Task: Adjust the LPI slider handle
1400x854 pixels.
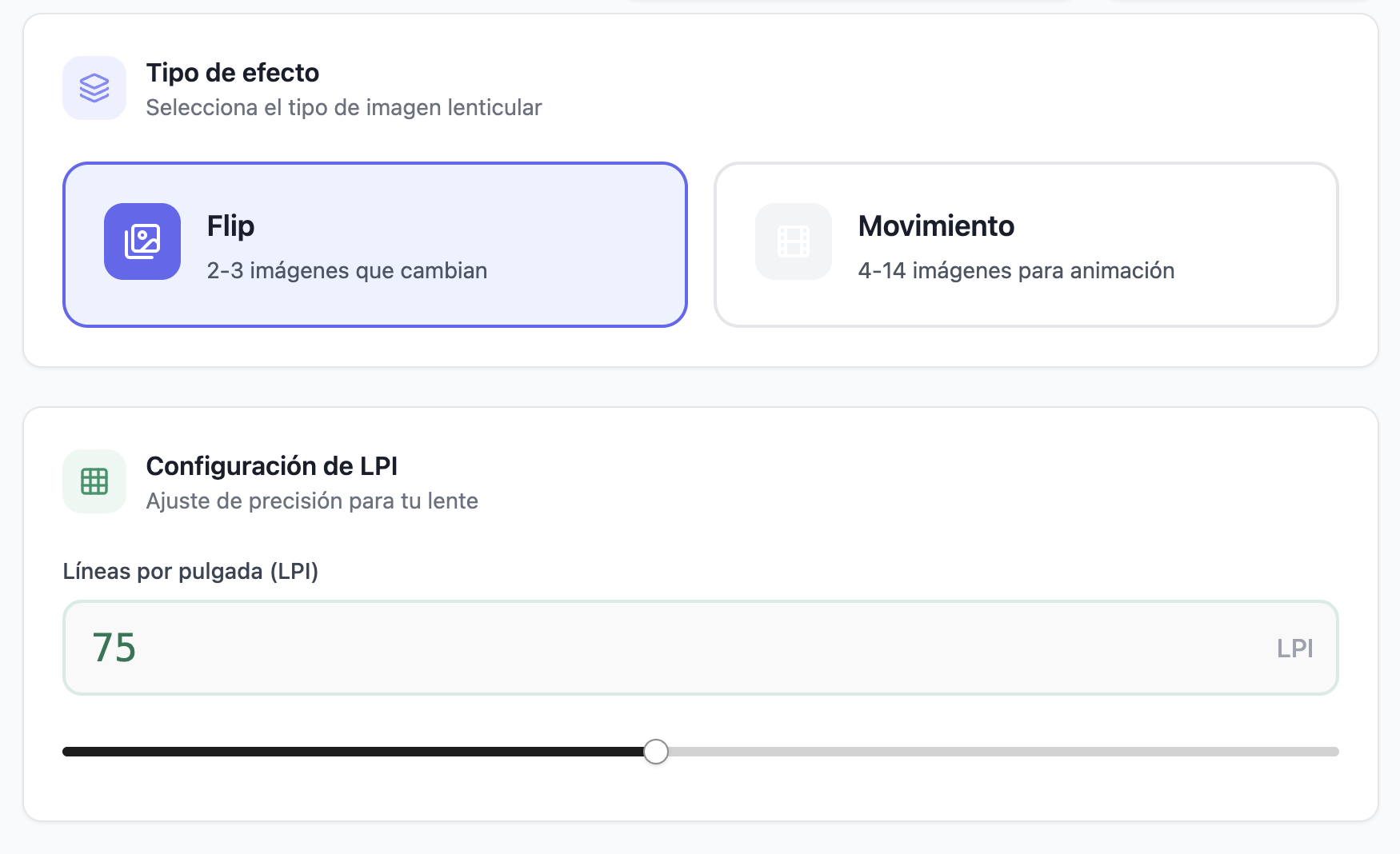Action: point(657,751)
